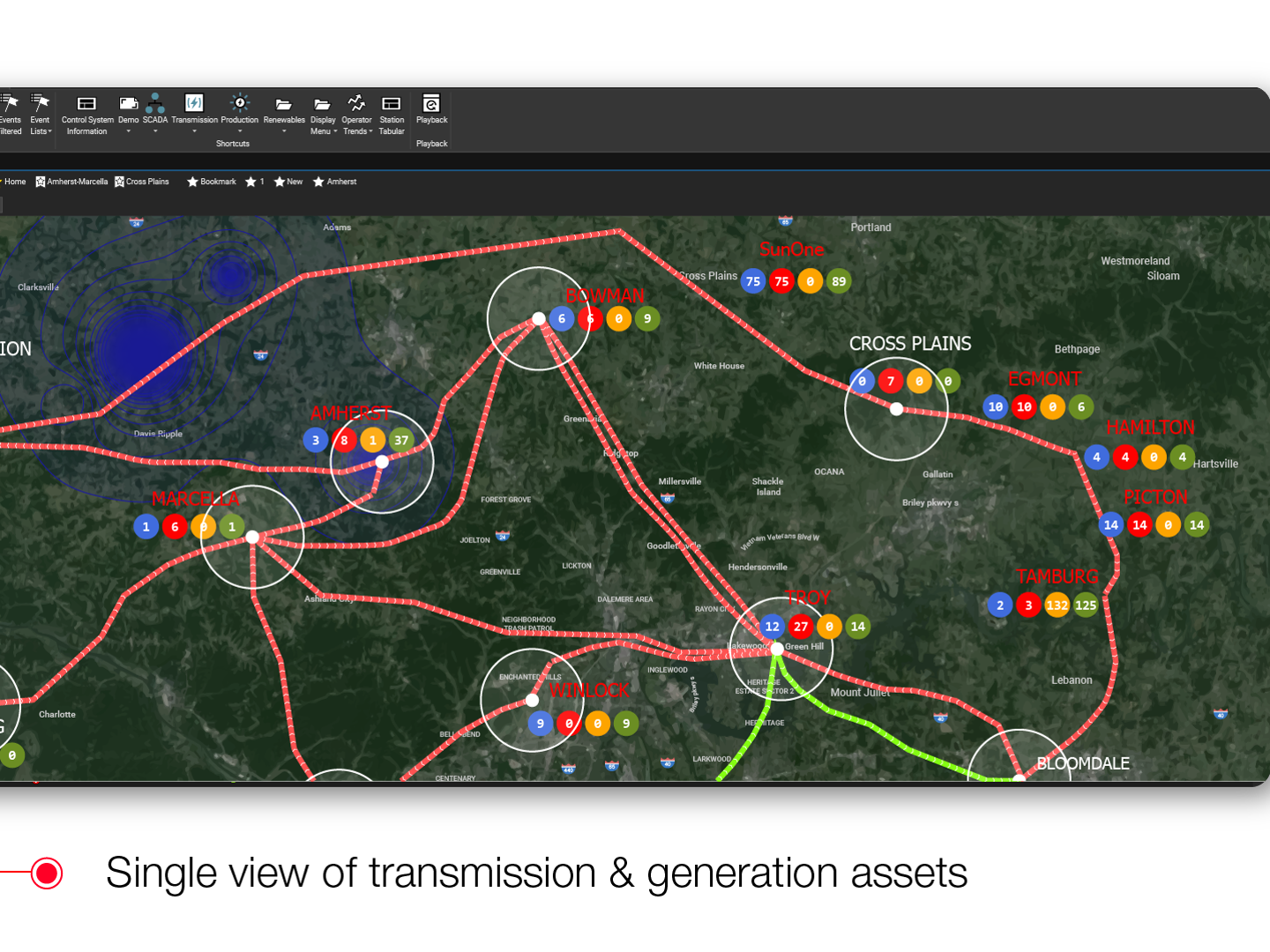1270x952 pixels.
Task: Open the Demo shortcut dropdown
Action: (x=129, y=115)
